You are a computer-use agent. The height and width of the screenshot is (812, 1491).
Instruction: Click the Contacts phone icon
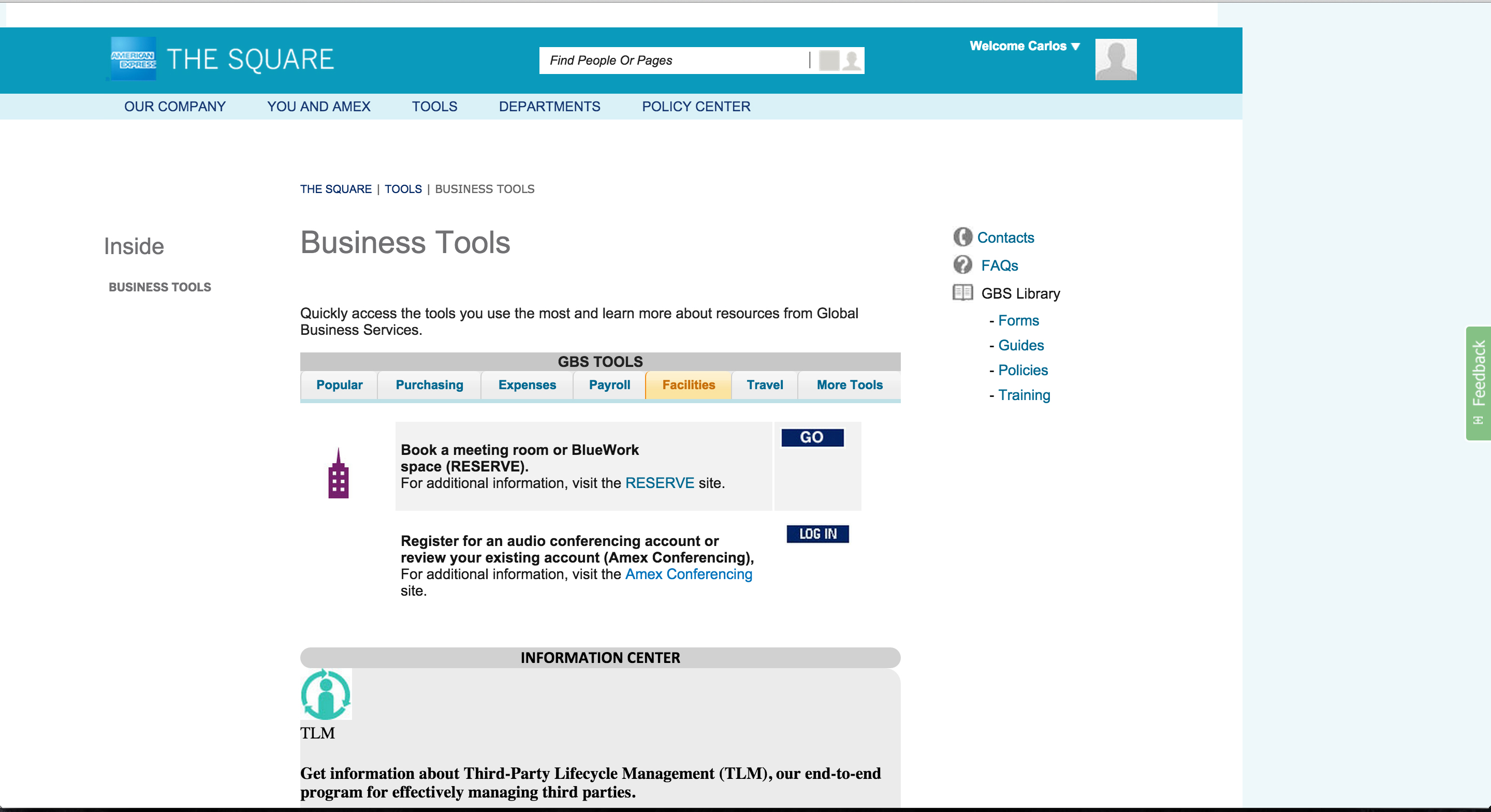pos(962,237)
